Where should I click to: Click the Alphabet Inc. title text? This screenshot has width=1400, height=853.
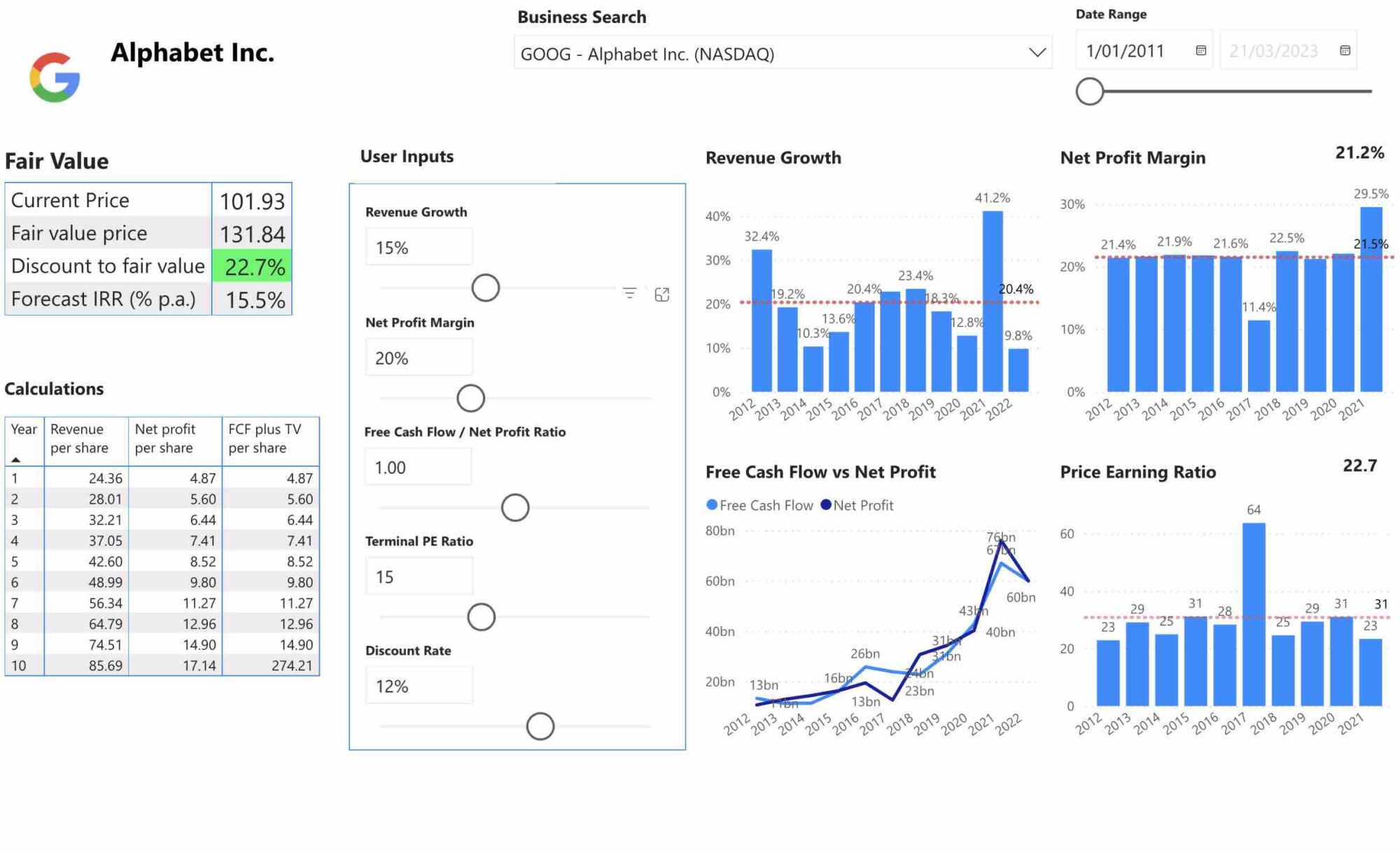192,52
